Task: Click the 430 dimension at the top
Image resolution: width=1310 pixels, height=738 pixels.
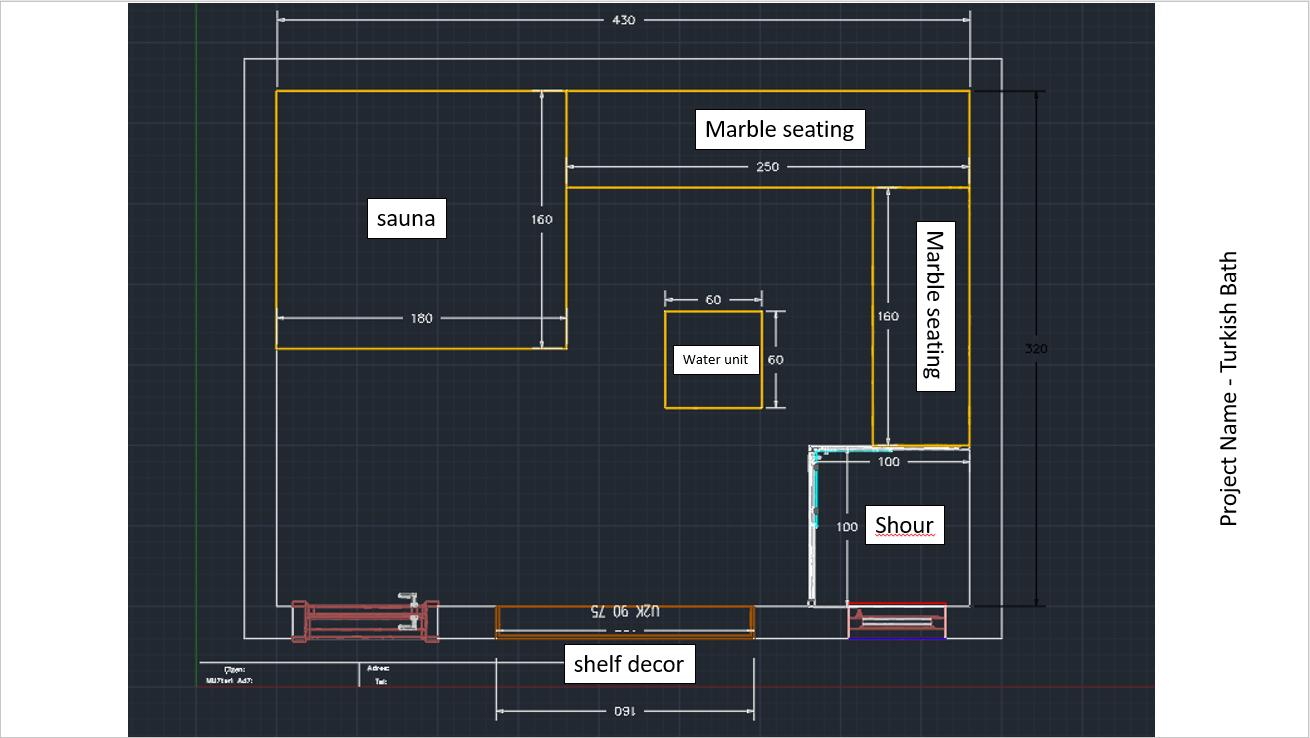Action: pos(623,20)
